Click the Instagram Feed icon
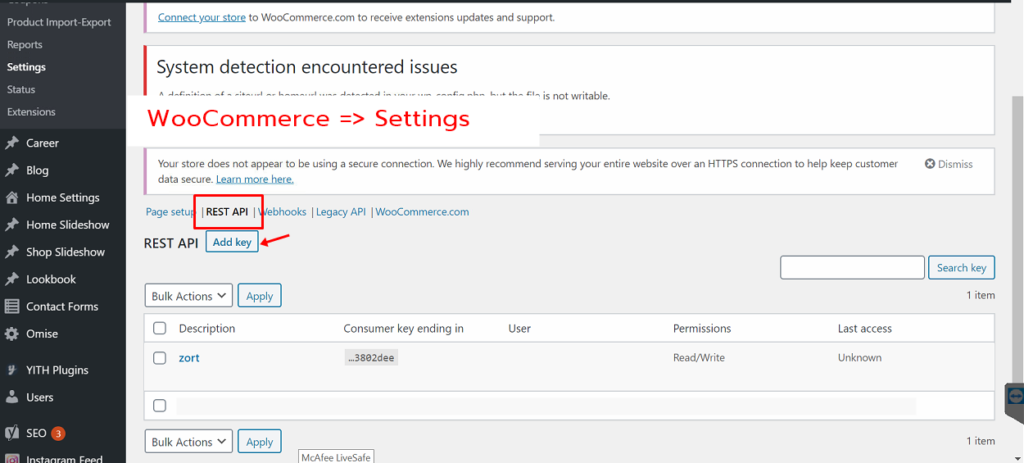The image size is (1024, 463). (12, 459)
